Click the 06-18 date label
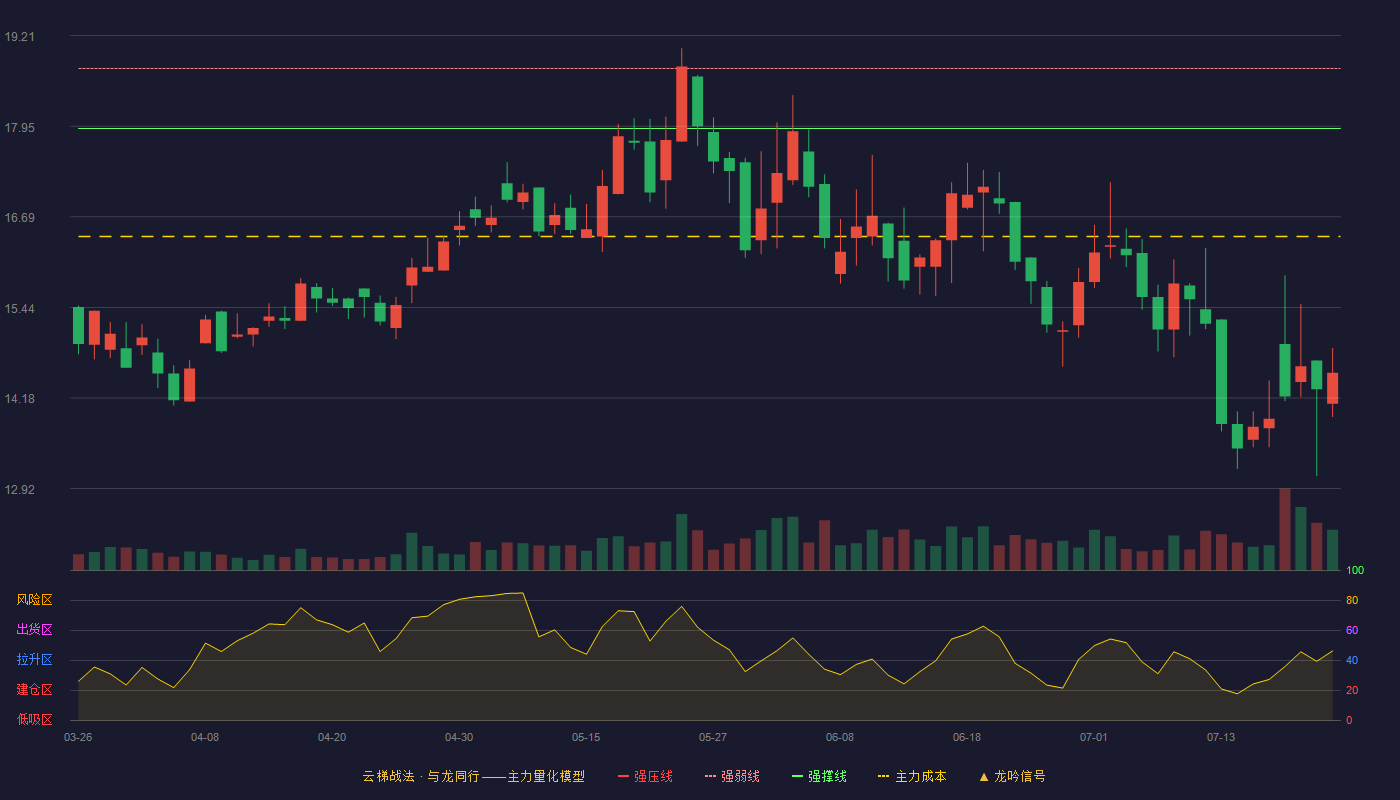Viewport: 1400px width, 800px height. tap(967, 737)
